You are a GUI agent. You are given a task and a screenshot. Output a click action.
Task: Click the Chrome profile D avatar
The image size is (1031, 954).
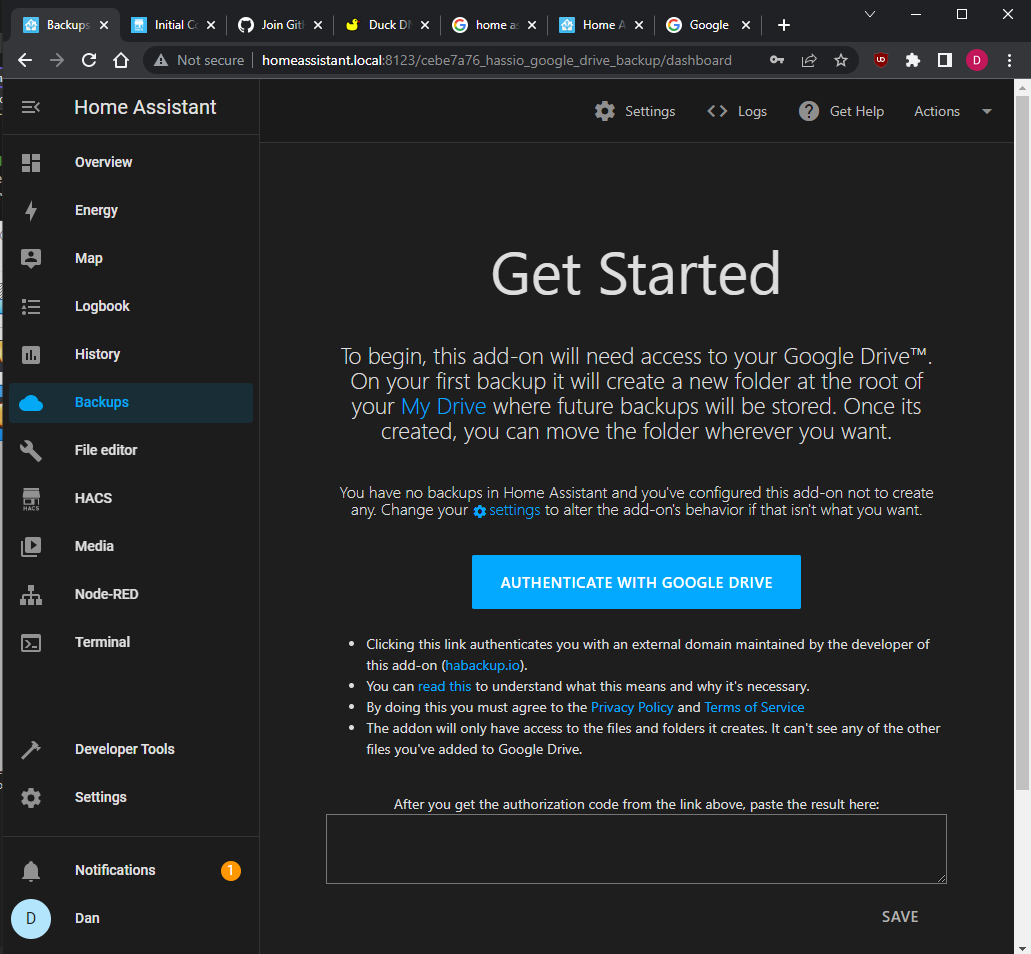click(976, 60)
